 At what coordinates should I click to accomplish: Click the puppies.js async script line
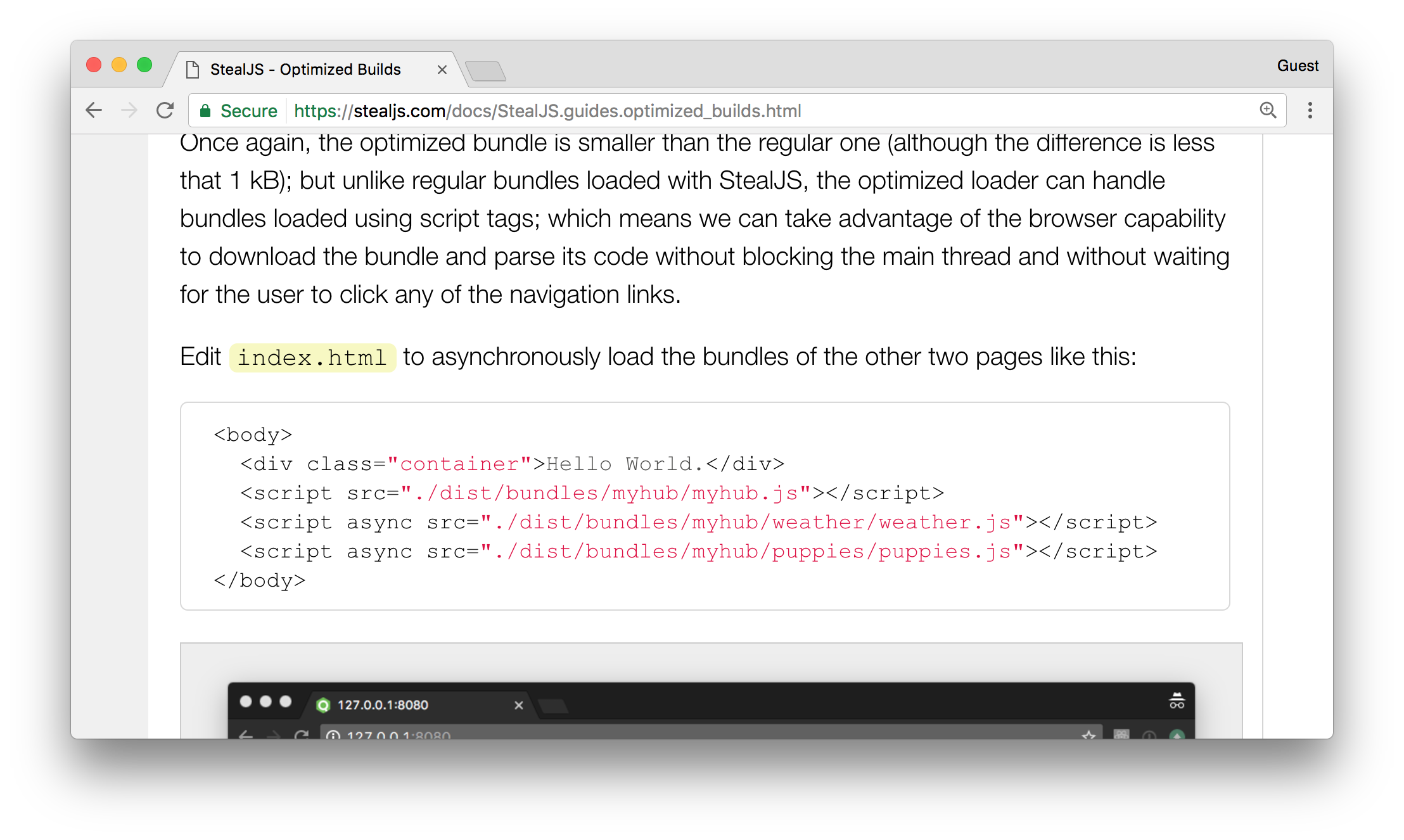[698, 551]
